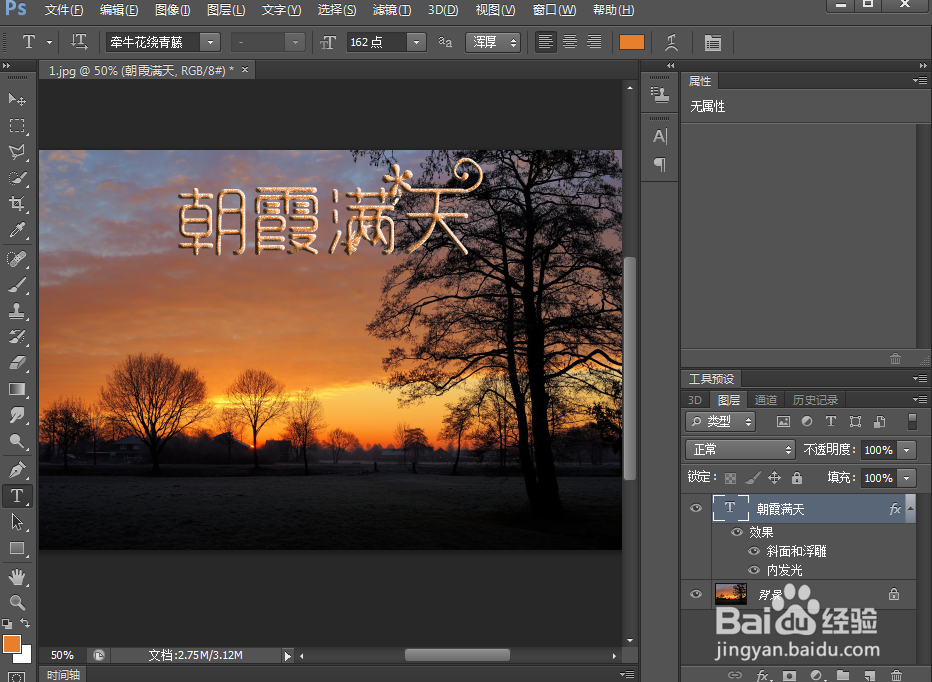Switch to the 通道 tab
932x682 pixels.
pyautogui.click(x=766, y=399)
